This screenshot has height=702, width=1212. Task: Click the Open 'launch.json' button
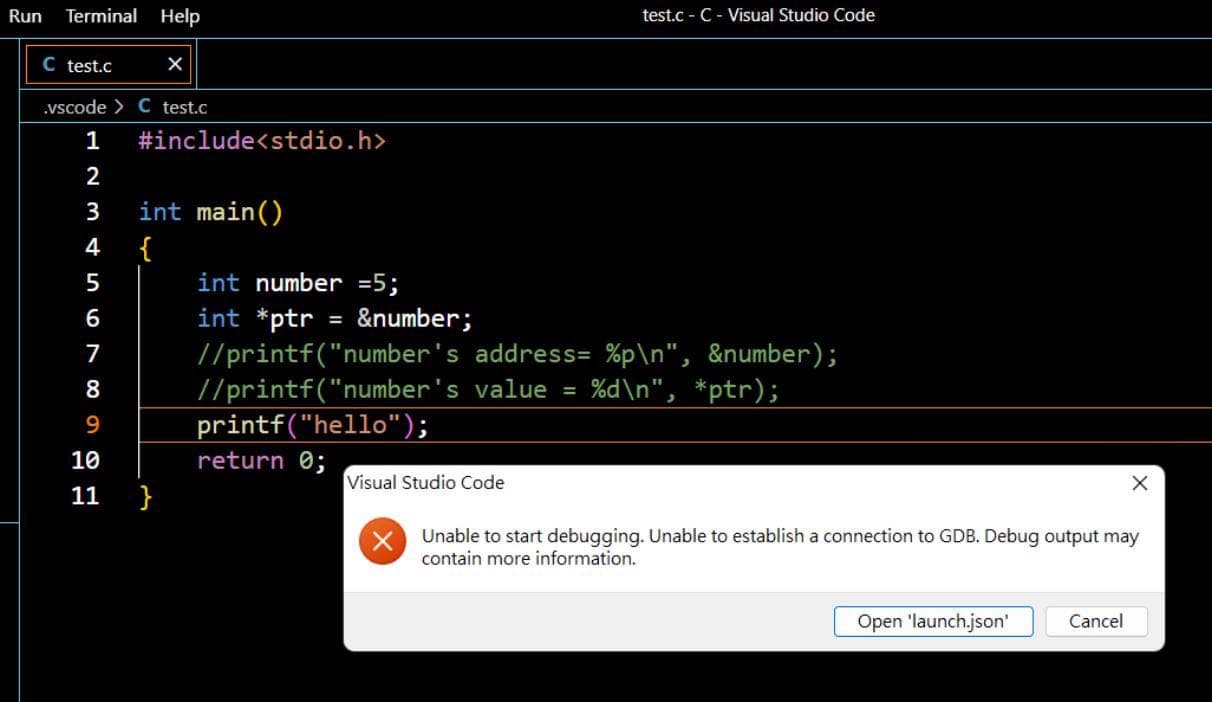[x=932, y=621]
